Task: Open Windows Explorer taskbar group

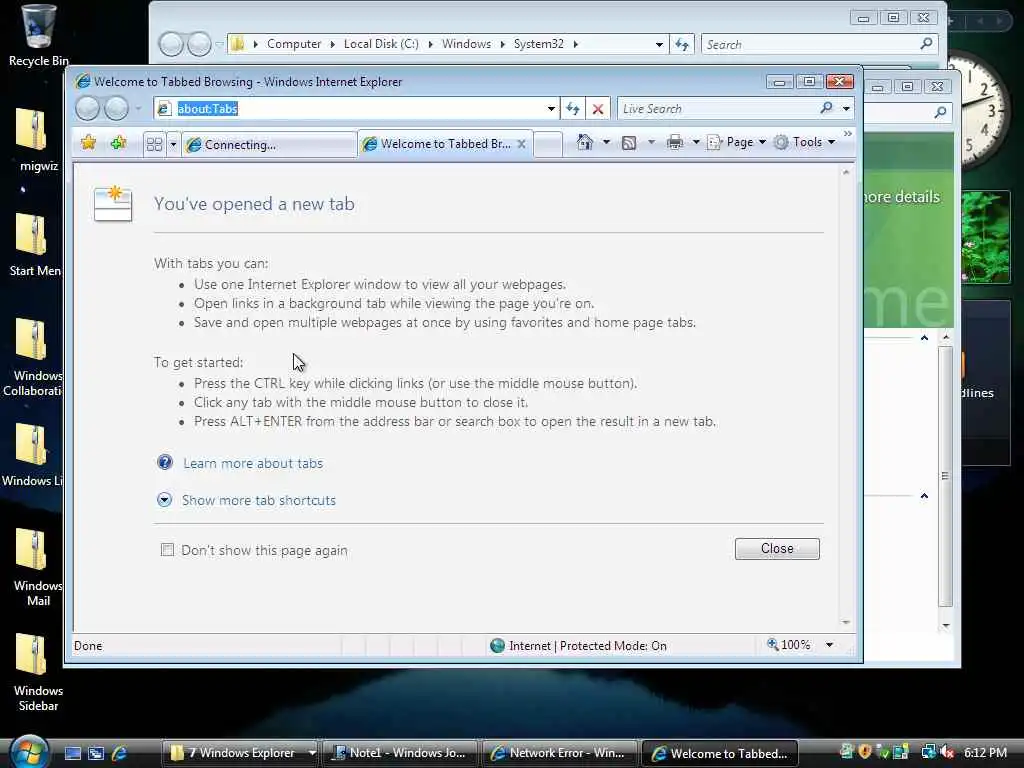Action: pos(240,753)
